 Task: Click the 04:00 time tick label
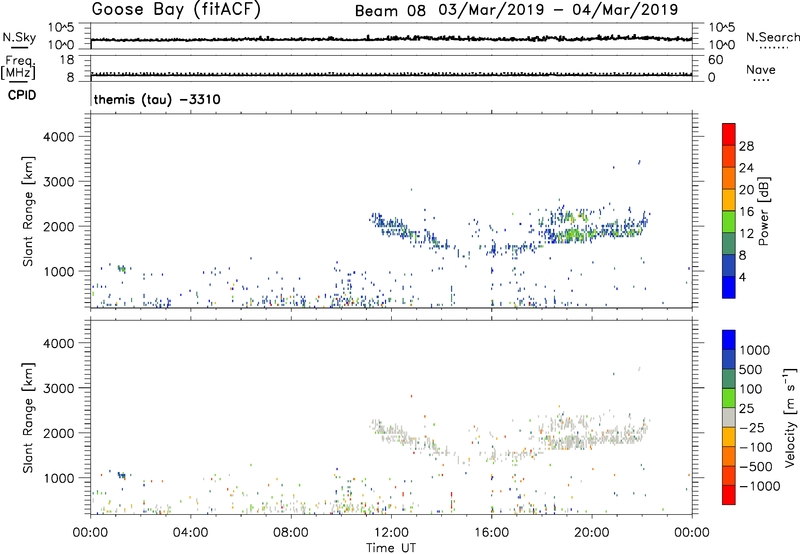coord(190,533)
